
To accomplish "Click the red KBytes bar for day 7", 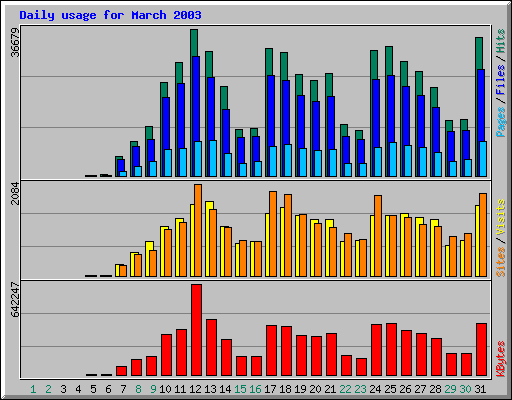I will (122, 371).
